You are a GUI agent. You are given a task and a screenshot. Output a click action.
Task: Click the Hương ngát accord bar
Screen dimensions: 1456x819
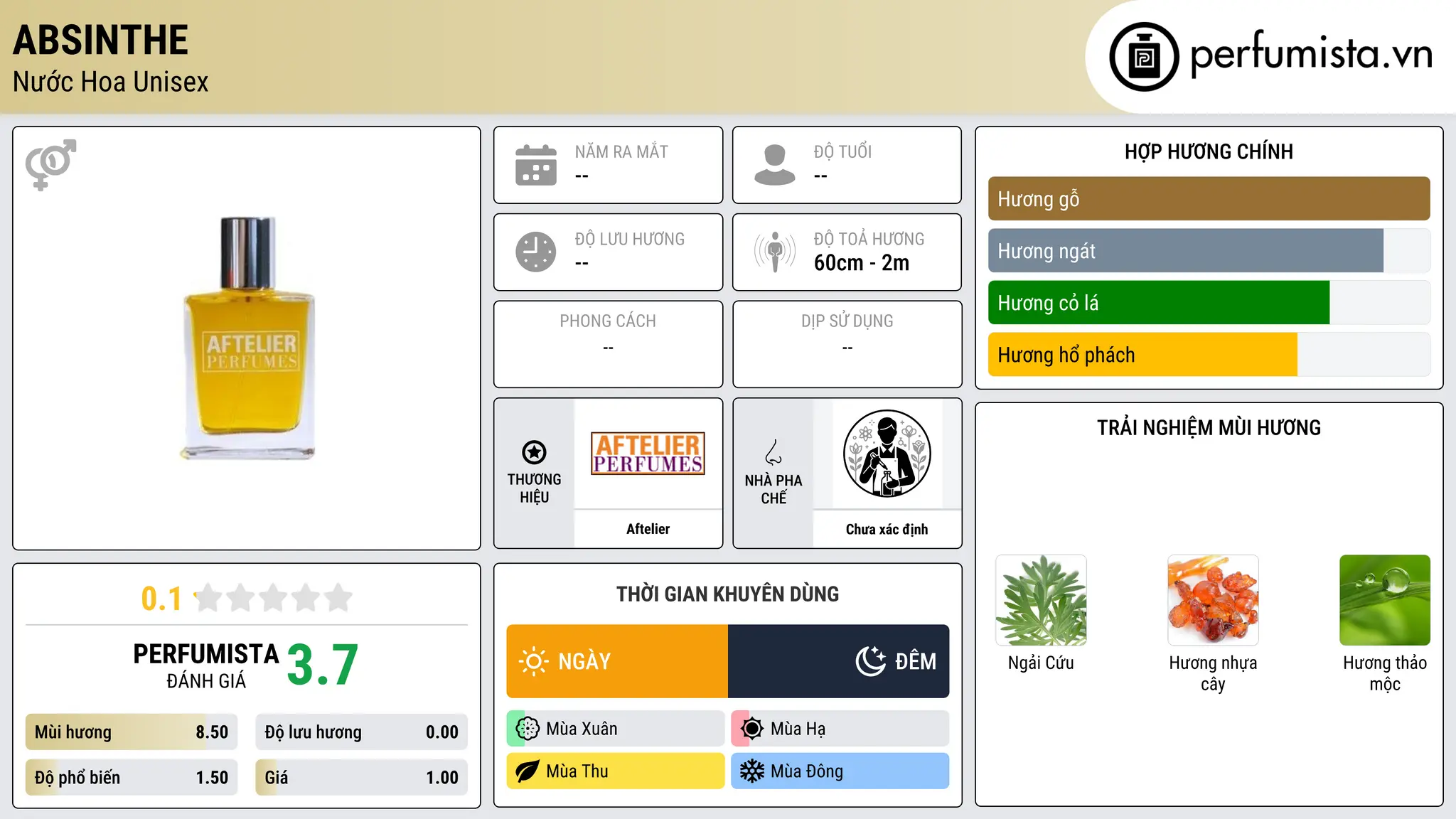pos(1209,251)
